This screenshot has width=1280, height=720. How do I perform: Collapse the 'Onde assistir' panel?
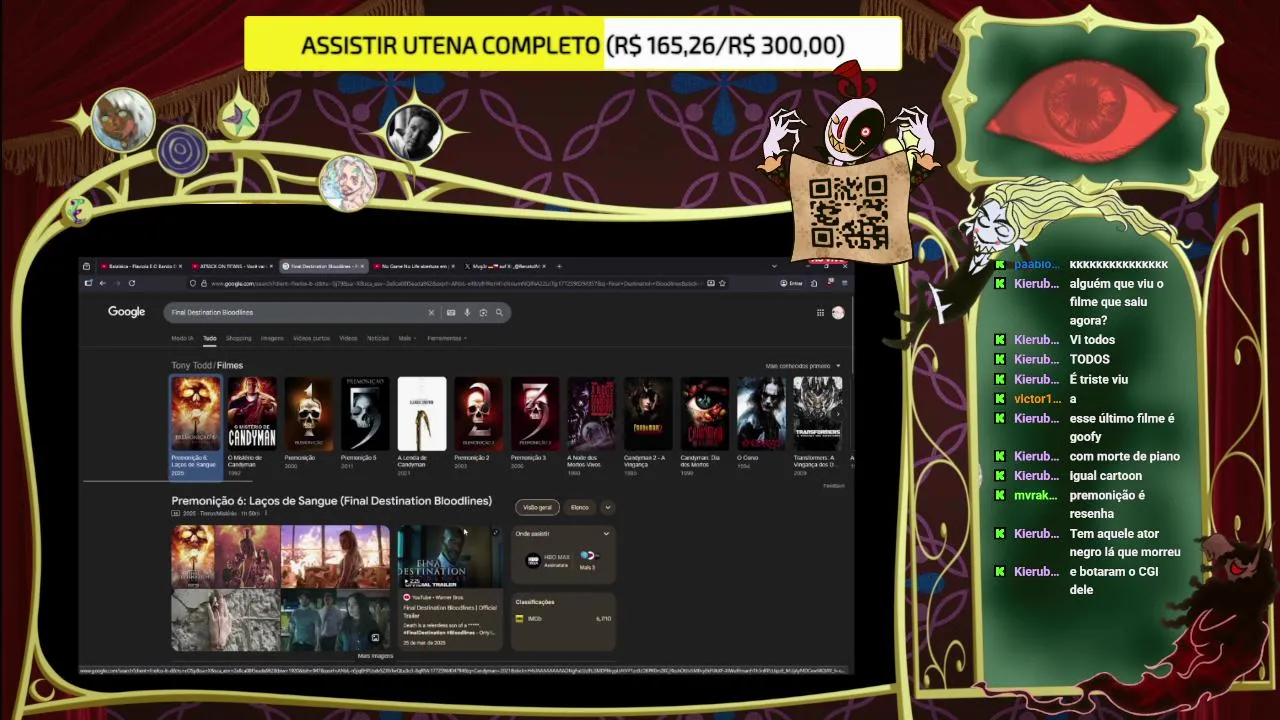coord(606,534)
